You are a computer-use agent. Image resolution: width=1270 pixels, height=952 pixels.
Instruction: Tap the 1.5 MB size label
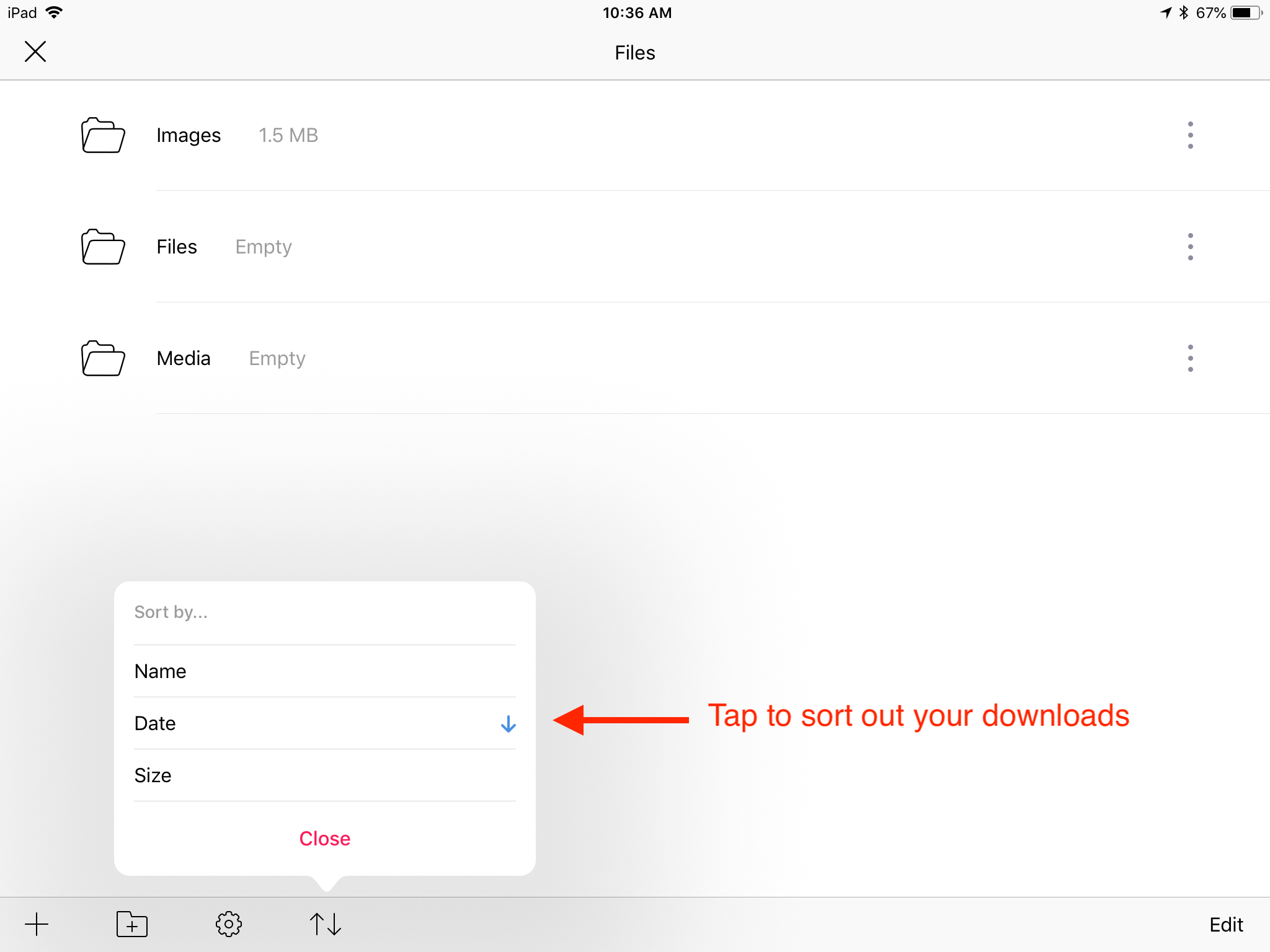288,135
